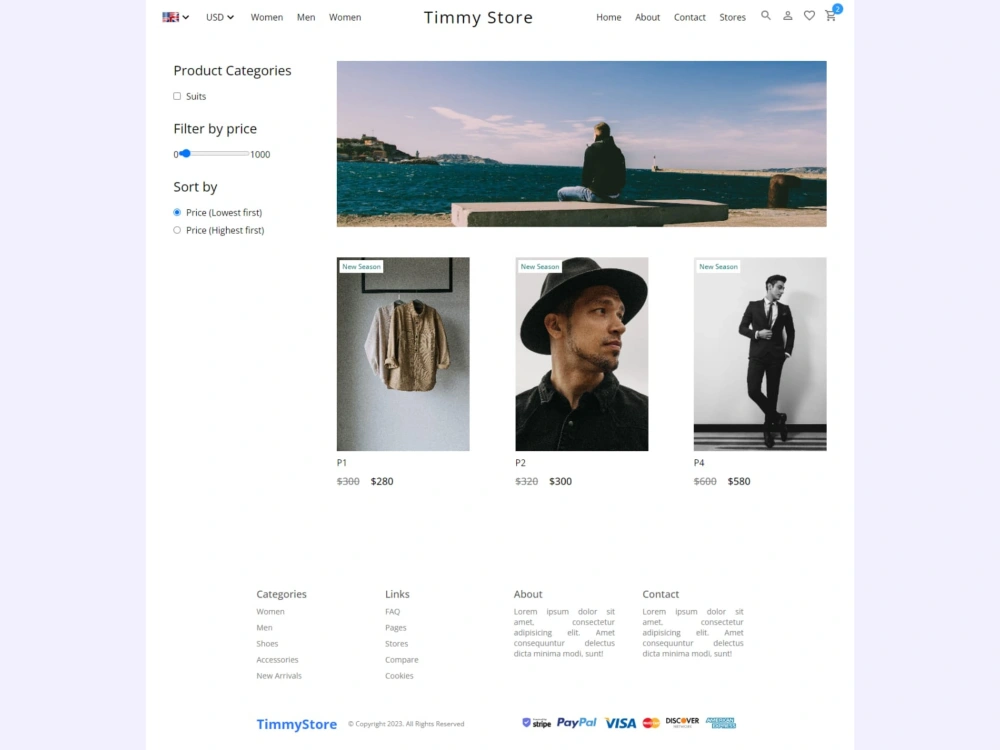This screenshot has height=750, width=1000.
Task: Select the Price (Highest first) sort option
Action: coord(176,230)
